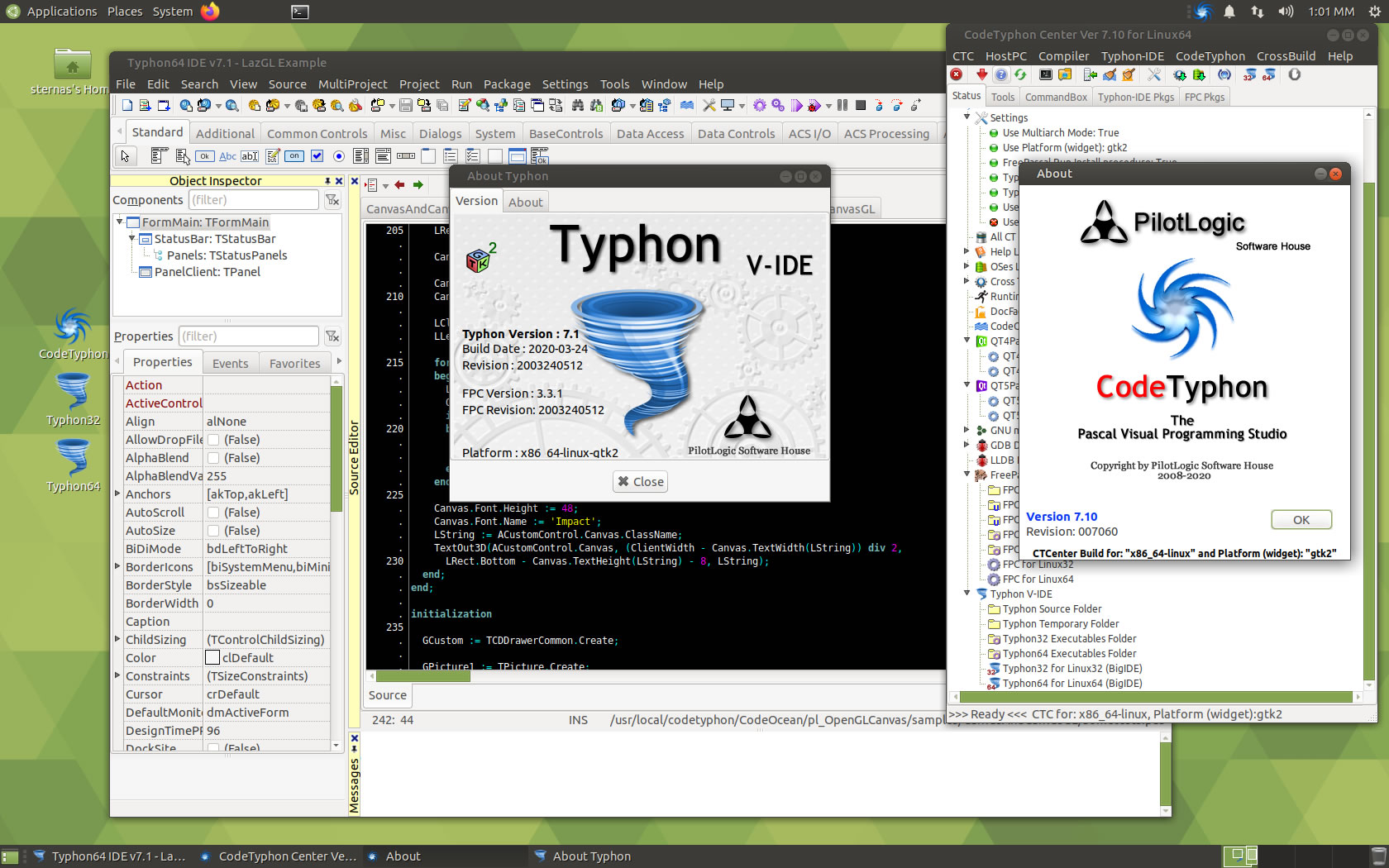The image size is (1389, 868).
Task: Toggle the AllowDropFiles checkbox
Action: 213,440
